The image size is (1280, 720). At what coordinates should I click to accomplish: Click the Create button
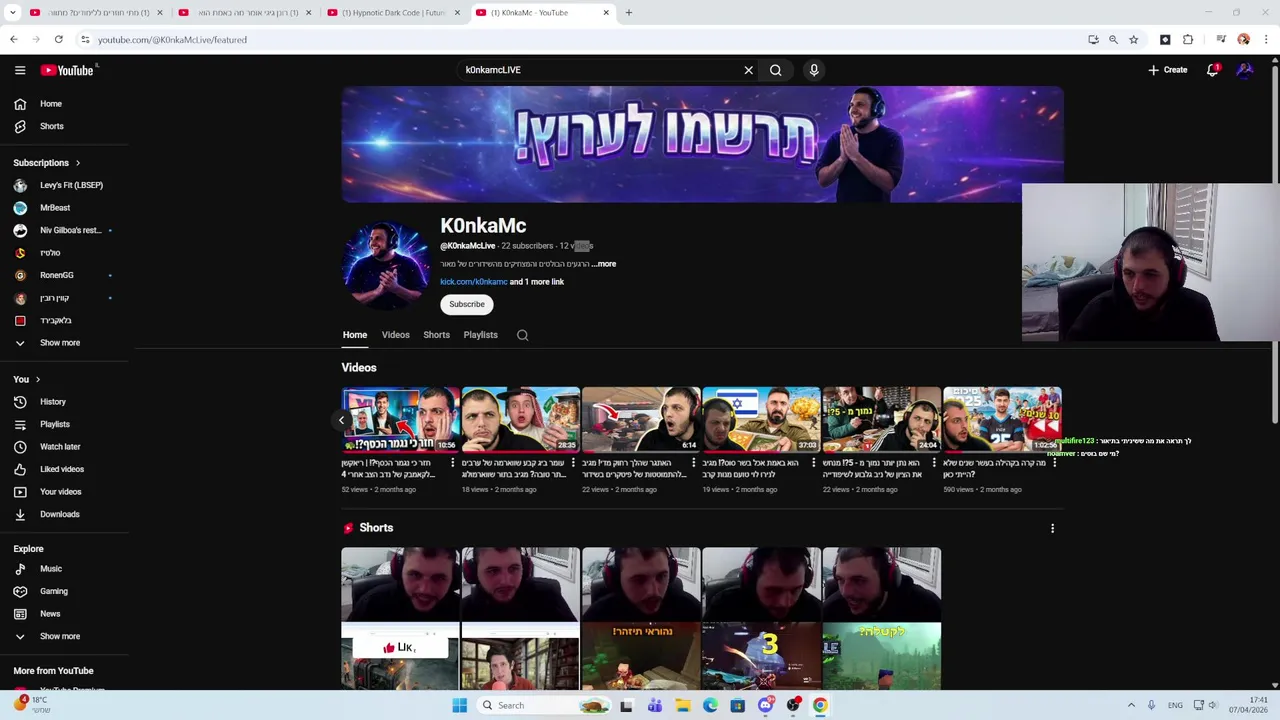click(1168, 70)
